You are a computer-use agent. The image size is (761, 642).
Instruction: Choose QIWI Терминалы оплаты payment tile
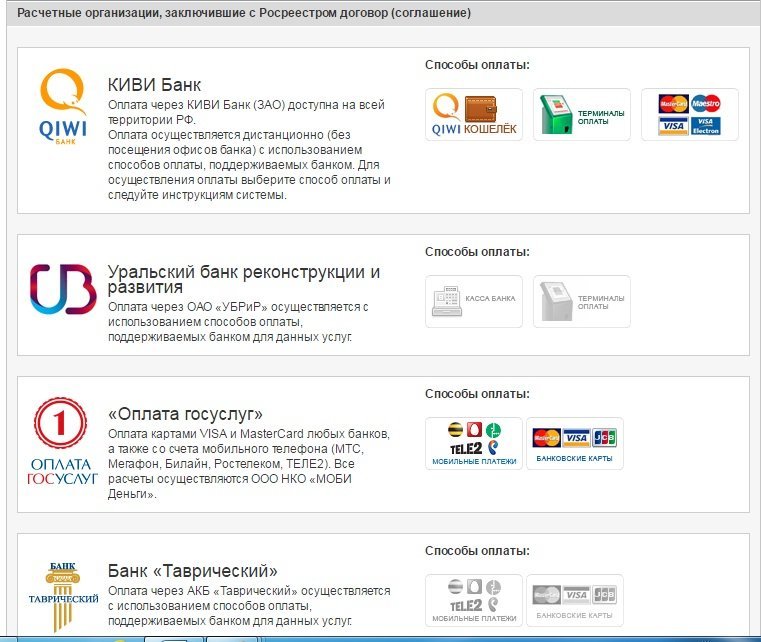pos(581,115)
